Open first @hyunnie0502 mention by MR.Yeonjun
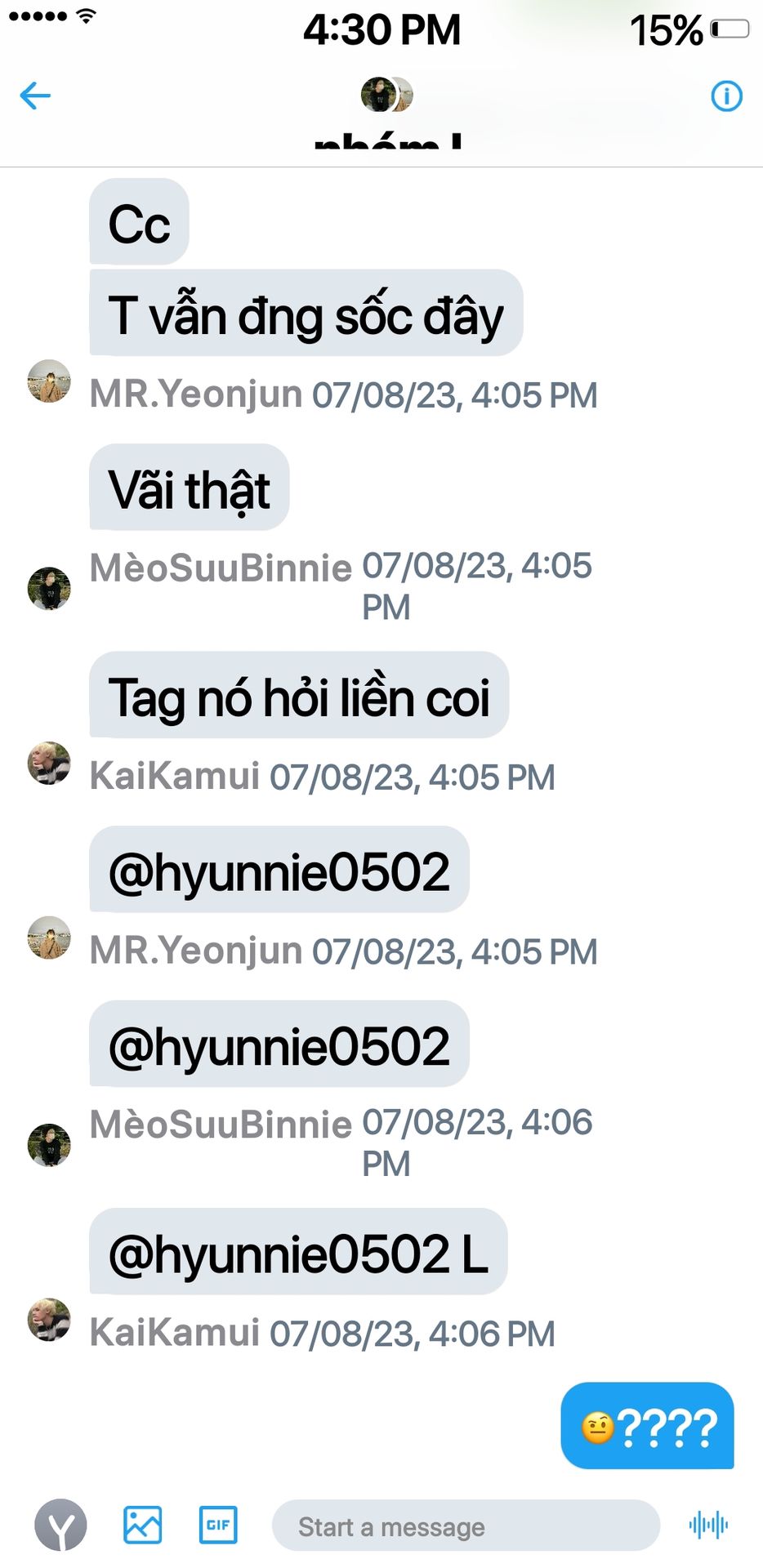 (279, 870)
